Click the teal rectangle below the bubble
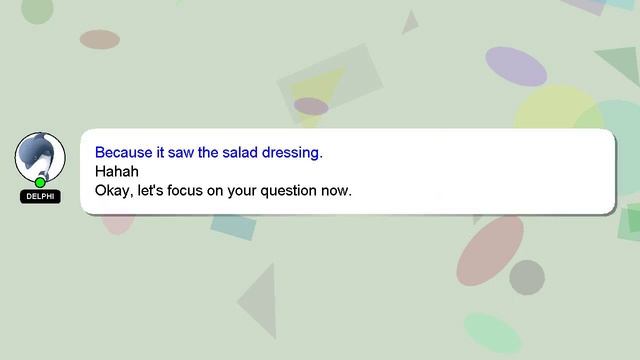This screenshot has height=360, width=640. tap(233, 227)
